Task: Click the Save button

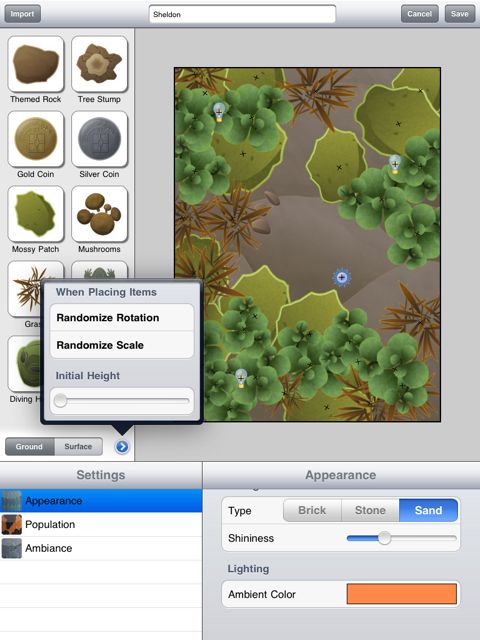Action: click(460, 14)
